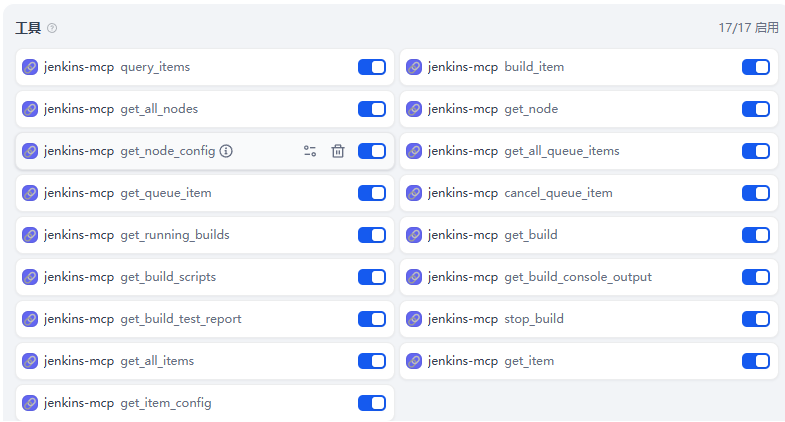785x422 pixels.
Task: Disable get_build_test_report toggle
Action: tap(372, 319)
